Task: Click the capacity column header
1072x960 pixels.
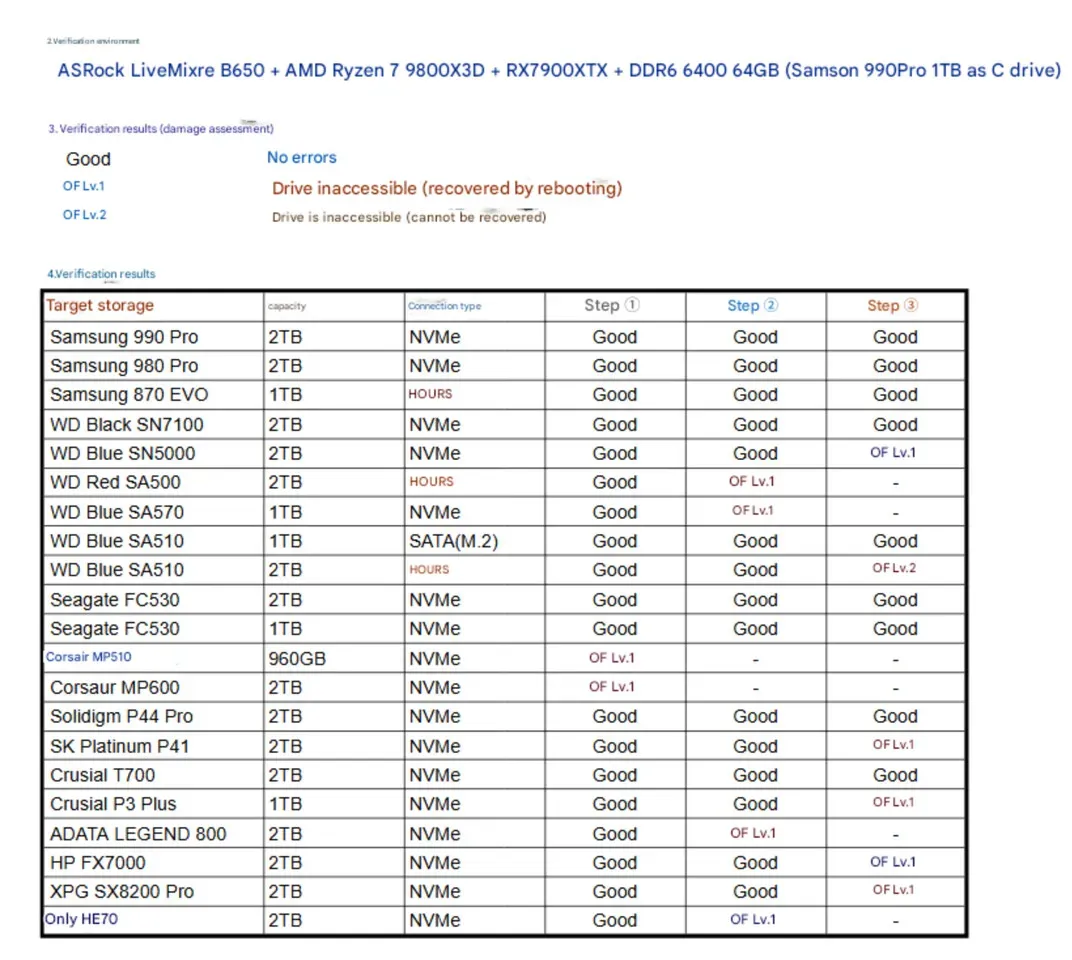Action: (287, 306)
